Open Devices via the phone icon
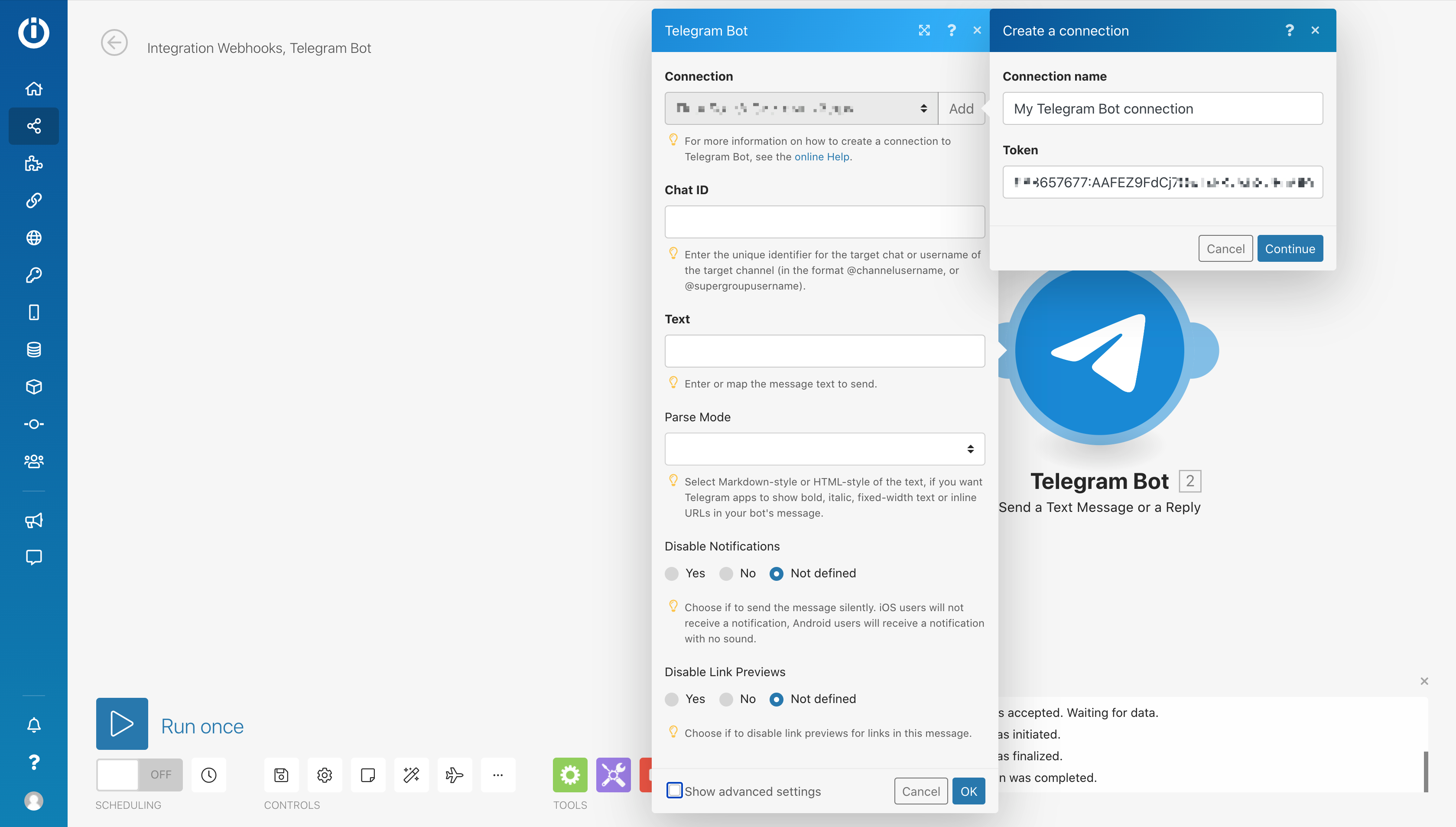Viewport: 1456px width, 827px height. point(33,313)
